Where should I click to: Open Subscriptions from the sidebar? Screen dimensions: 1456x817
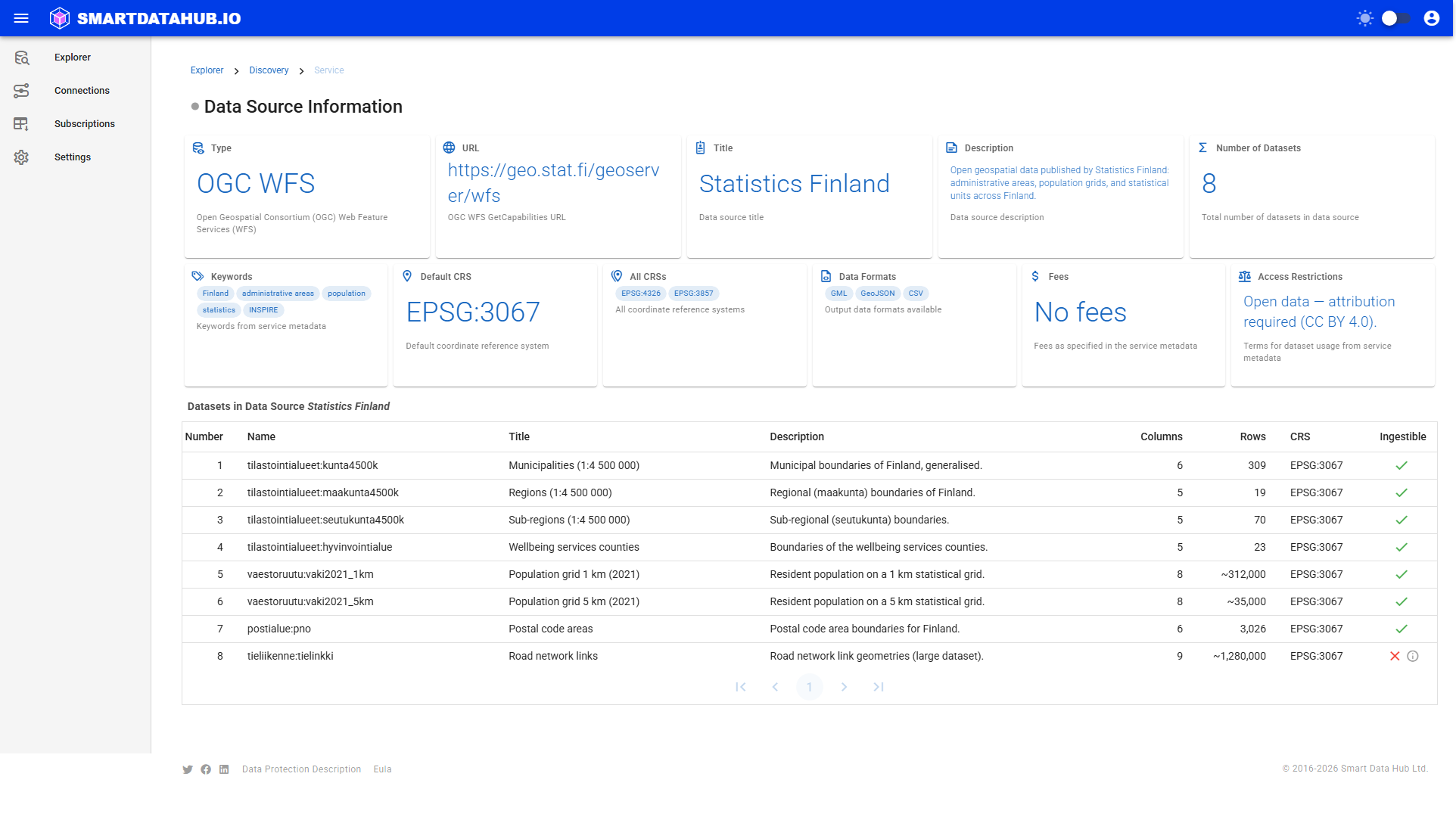click(x=85, y=124)
